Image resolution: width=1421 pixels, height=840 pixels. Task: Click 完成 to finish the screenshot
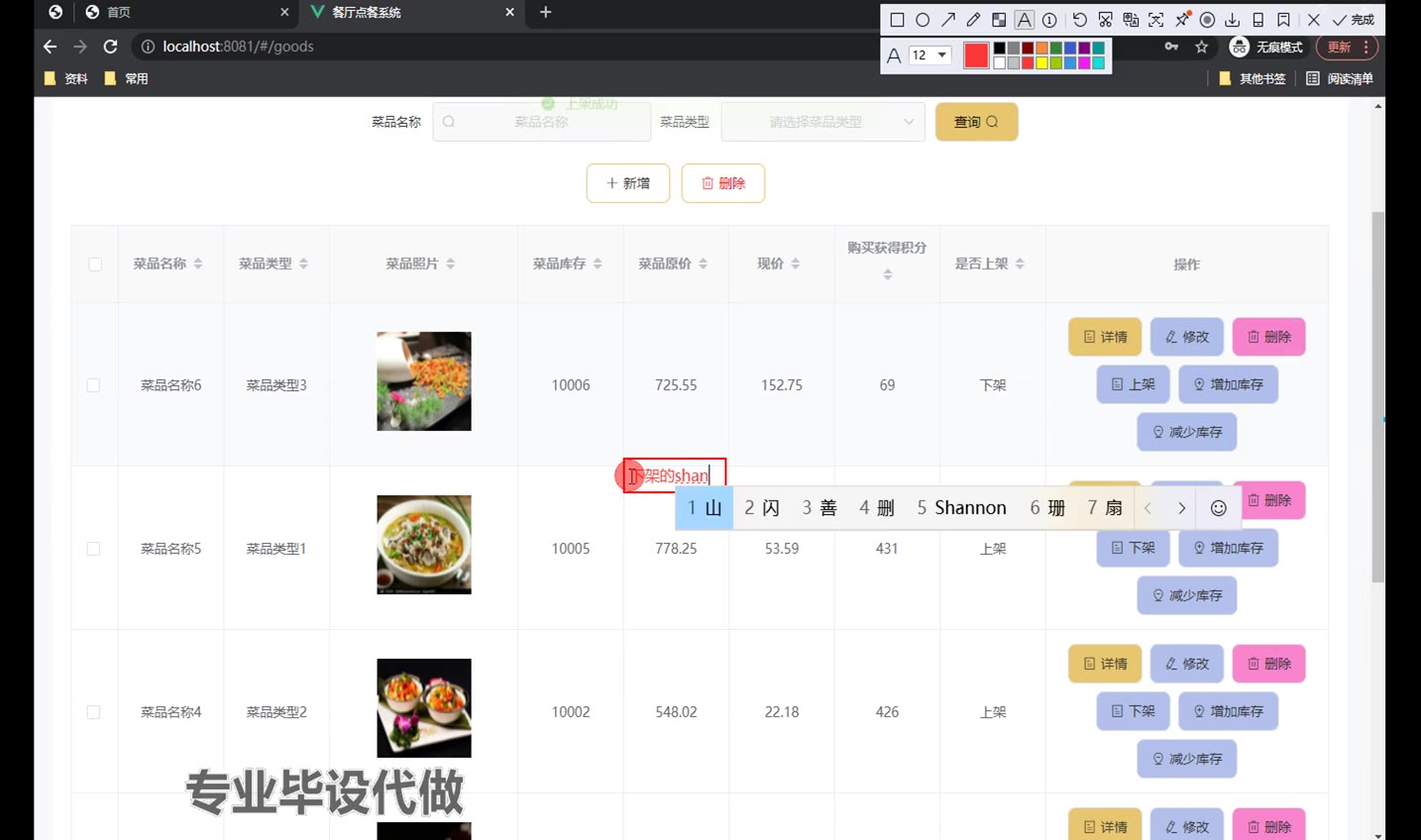1354,20
